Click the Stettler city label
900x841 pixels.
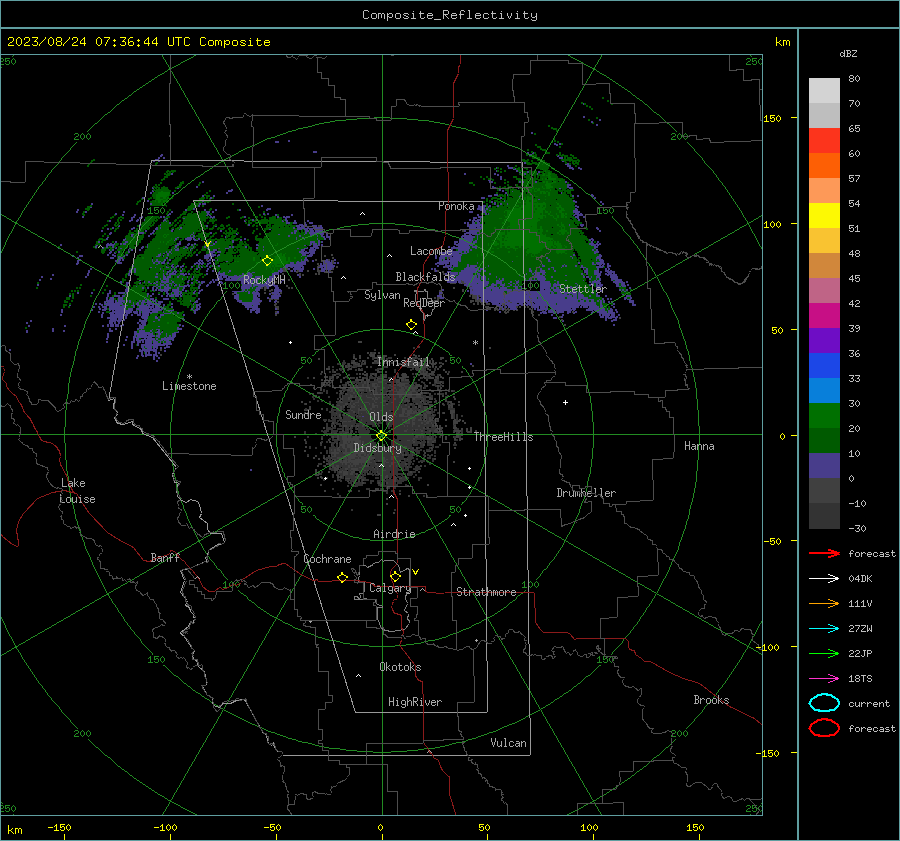tap(583, 289)
